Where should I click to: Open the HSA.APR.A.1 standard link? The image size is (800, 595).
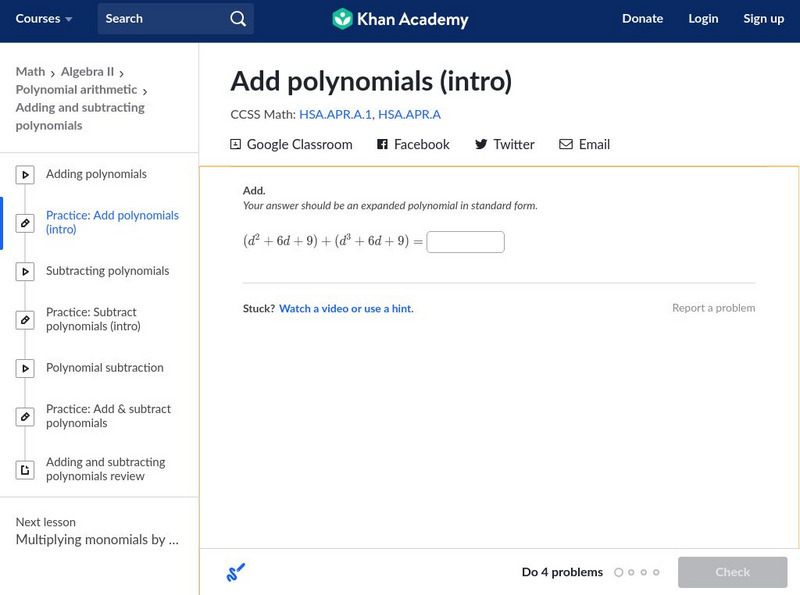[335, 114]
